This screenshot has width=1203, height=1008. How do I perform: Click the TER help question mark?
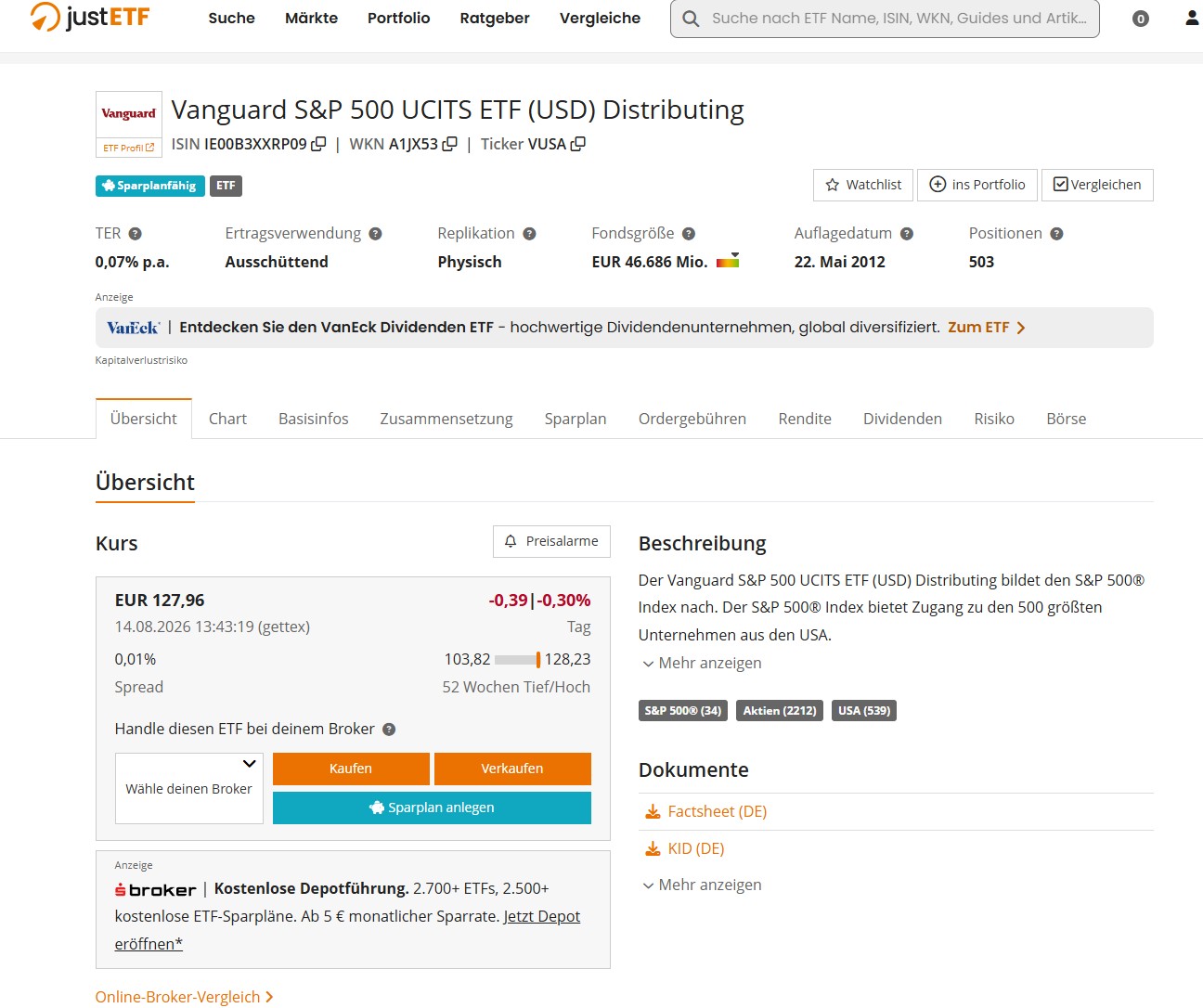(x=135, y=234)
